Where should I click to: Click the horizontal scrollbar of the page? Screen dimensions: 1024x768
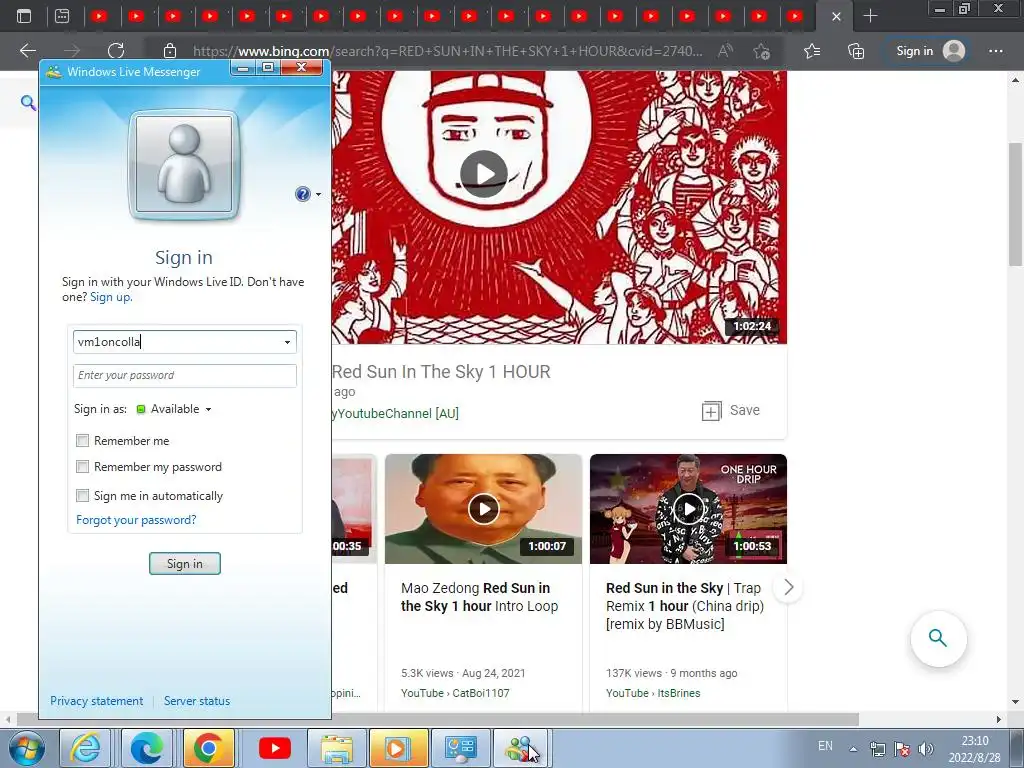438,719
